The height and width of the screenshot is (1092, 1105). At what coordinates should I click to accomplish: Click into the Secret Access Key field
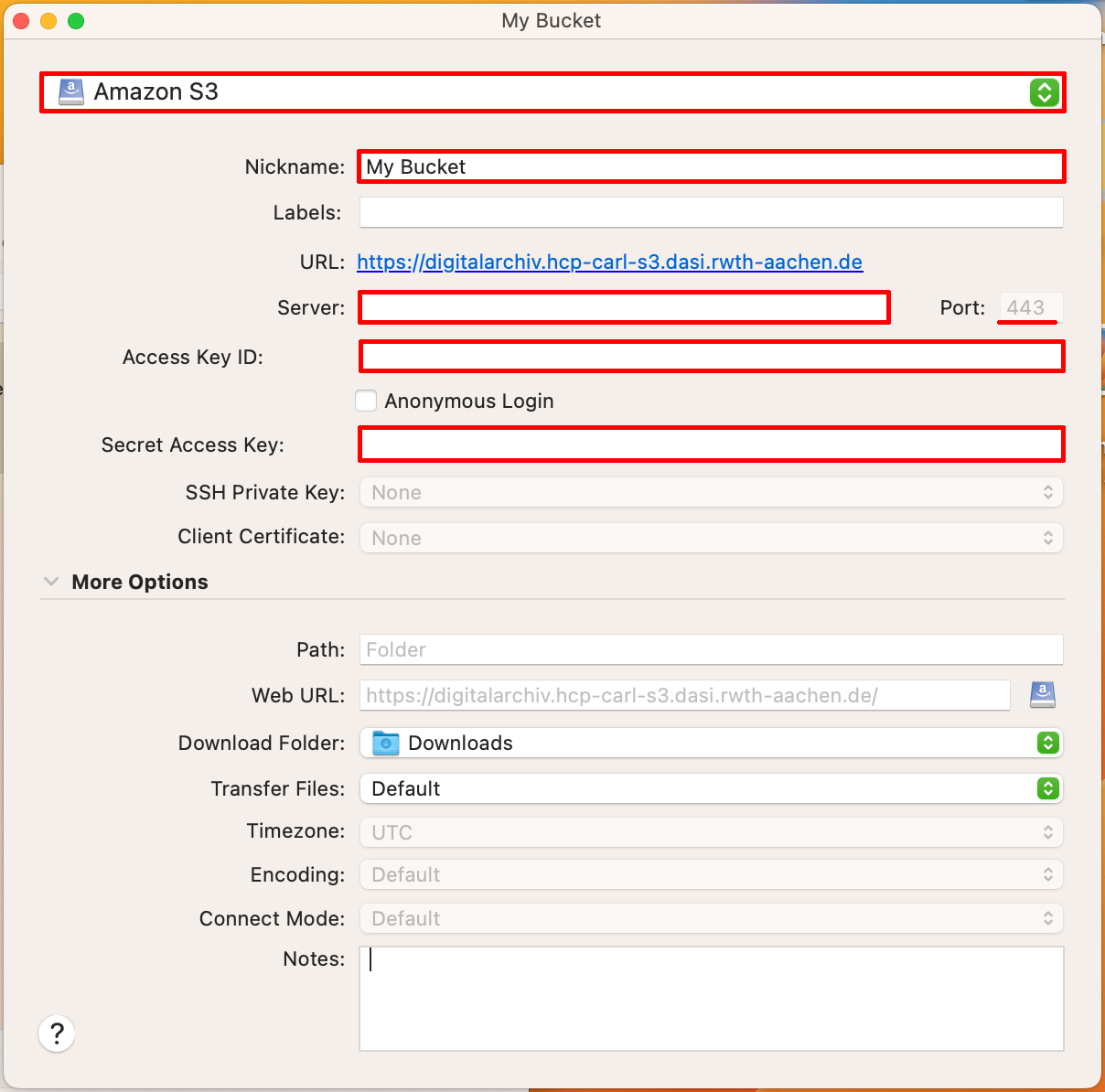tap(712, 444)
